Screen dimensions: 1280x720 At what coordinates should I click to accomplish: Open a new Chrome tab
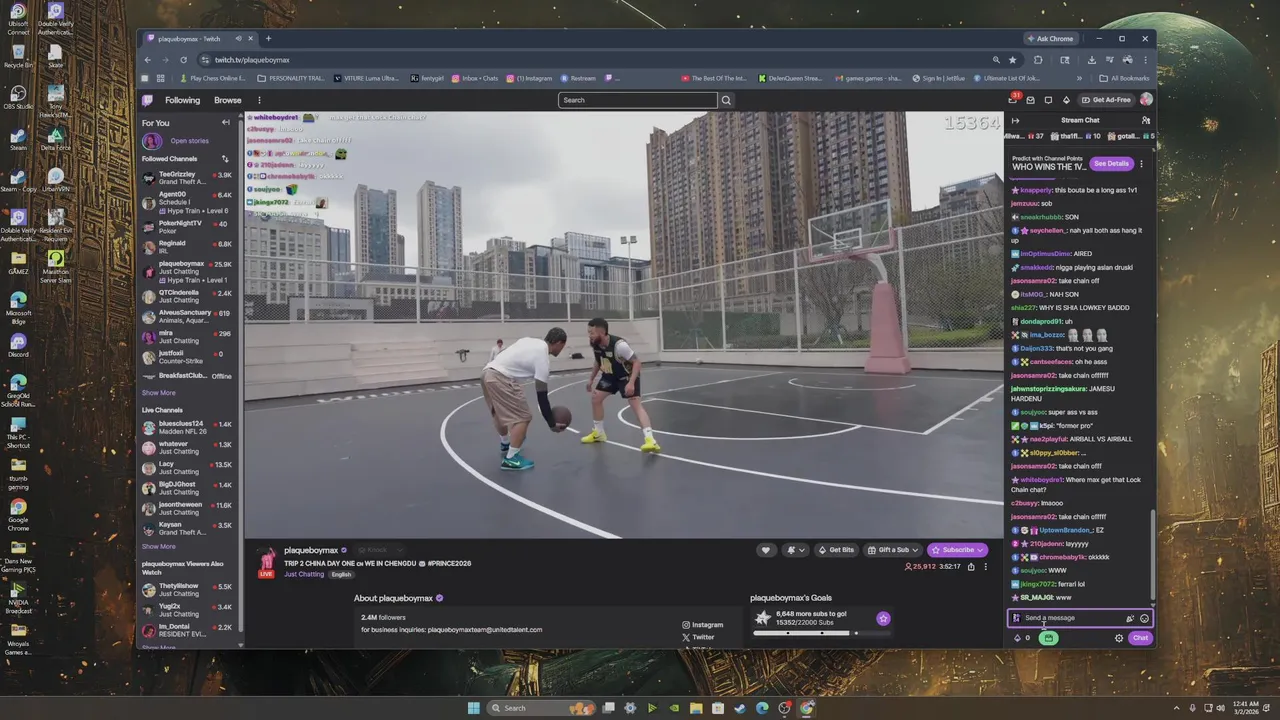click(268, 39)
